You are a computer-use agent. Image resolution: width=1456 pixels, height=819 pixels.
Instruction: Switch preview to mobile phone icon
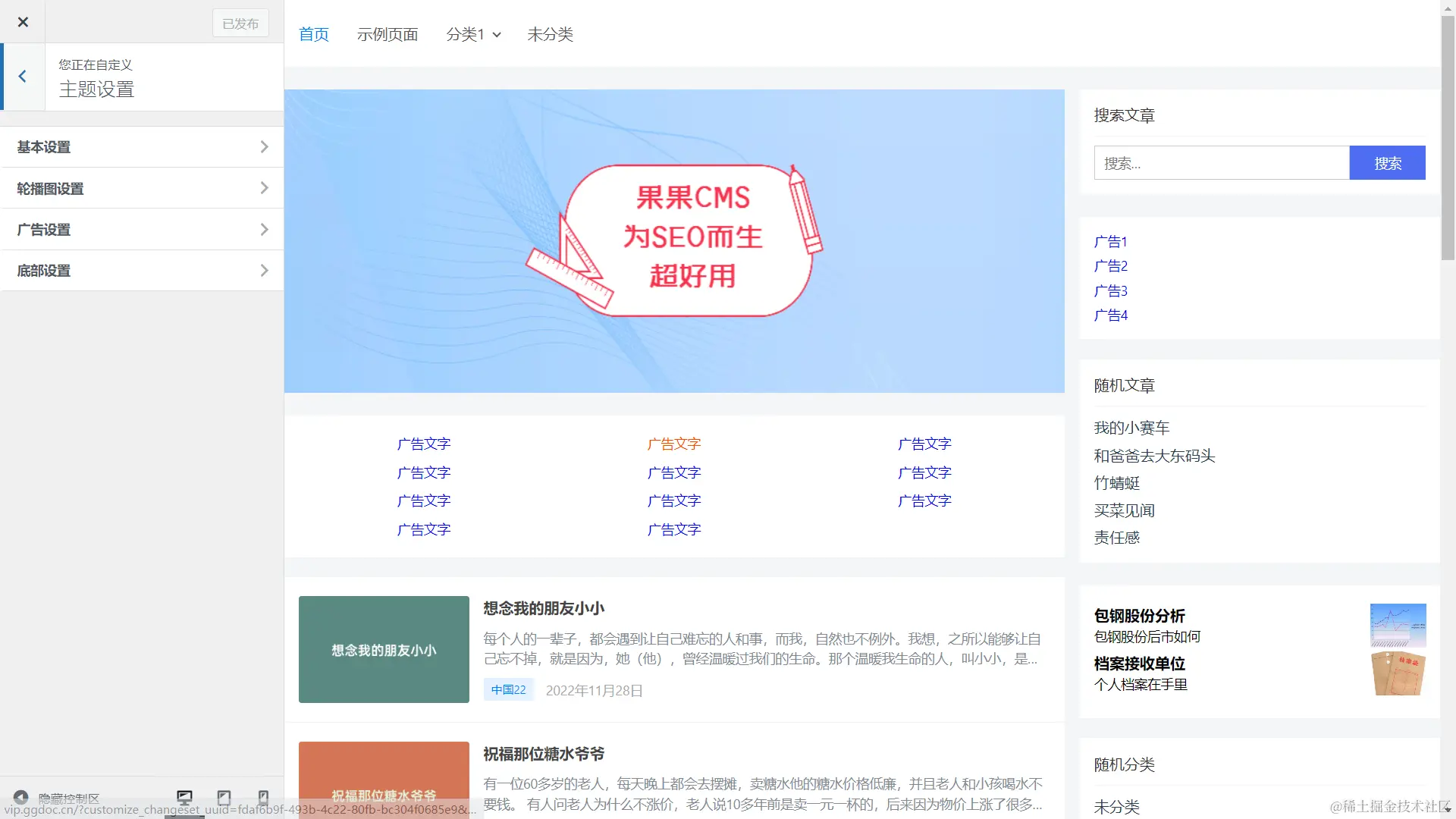(263, 797)
